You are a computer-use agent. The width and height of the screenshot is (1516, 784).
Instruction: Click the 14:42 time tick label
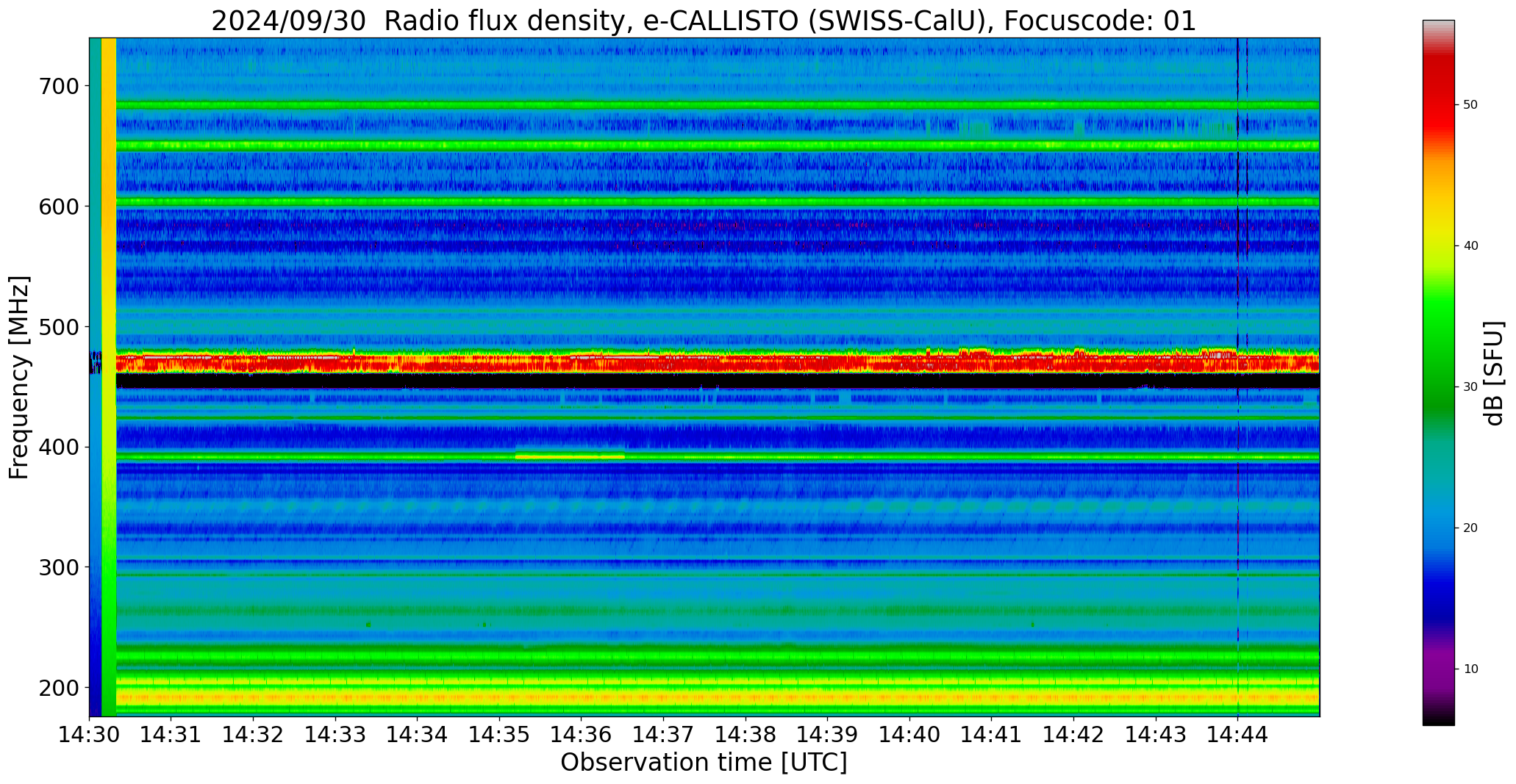[1074, 735]
